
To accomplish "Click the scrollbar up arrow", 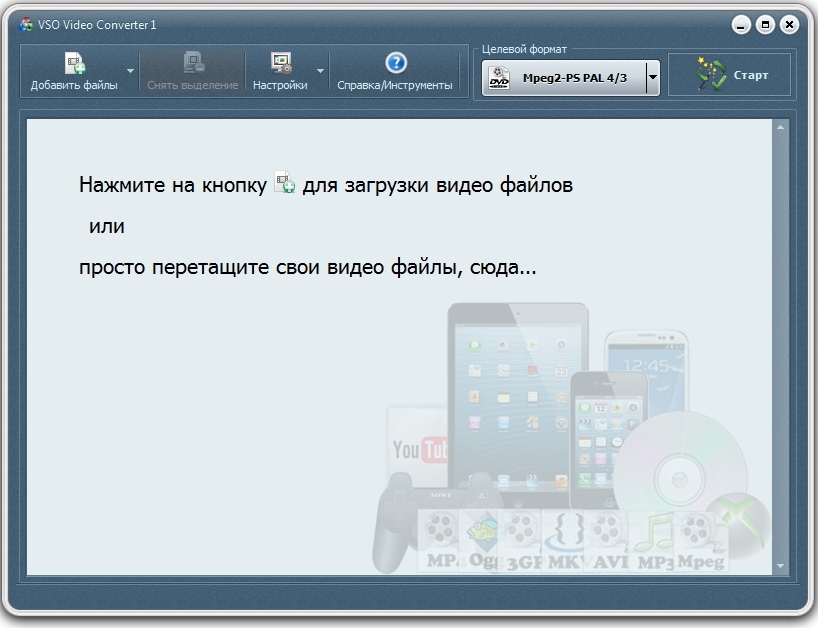I will pyautogui.click(x=781, y=128).
